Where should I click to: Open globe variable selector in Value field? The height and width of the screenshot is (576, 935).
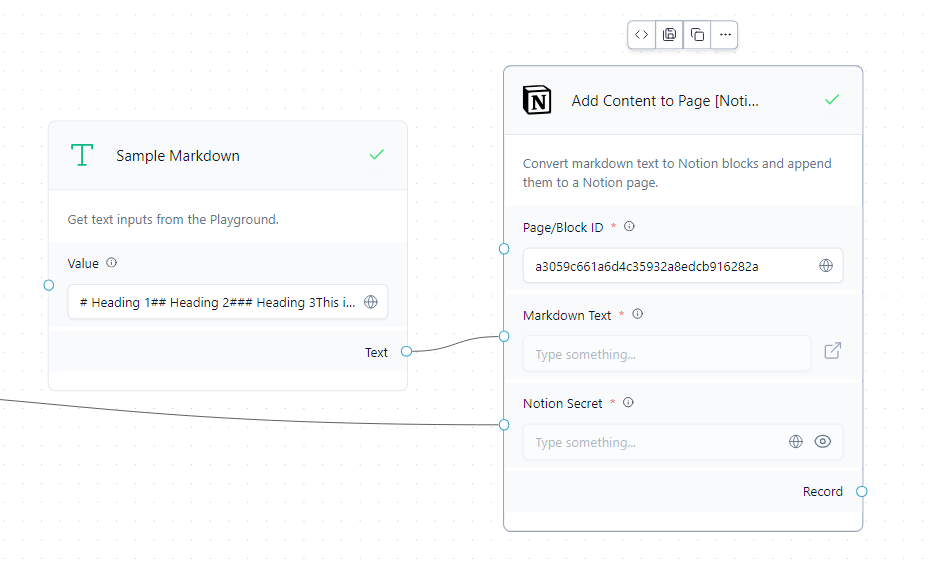tap(371, 302)
